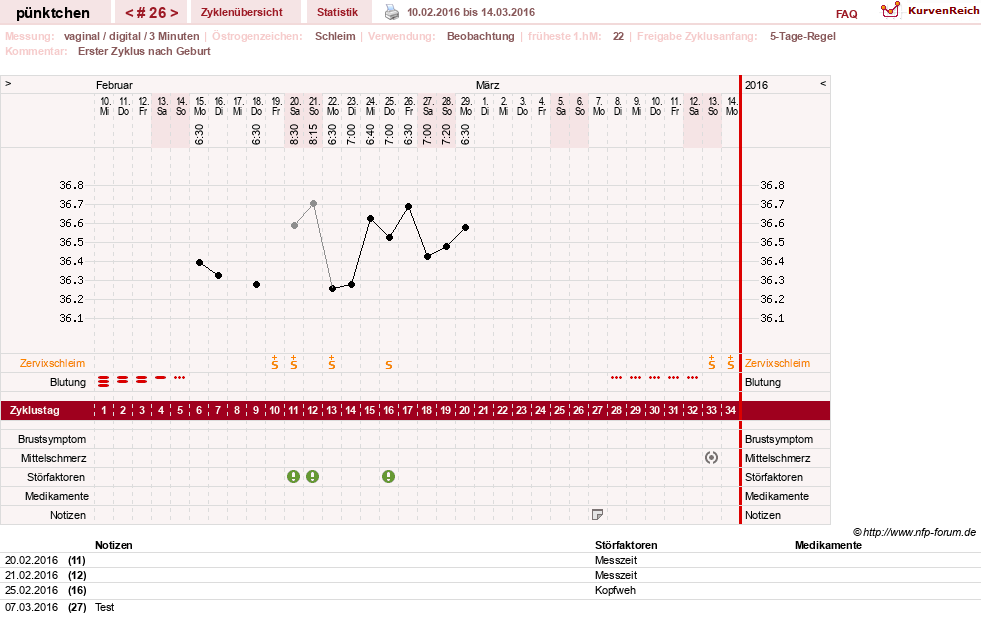Click the Störfaktoren exclamation icon on cycle day 12
The width and height of the screenshot is (981, 644).
point(312,477)
